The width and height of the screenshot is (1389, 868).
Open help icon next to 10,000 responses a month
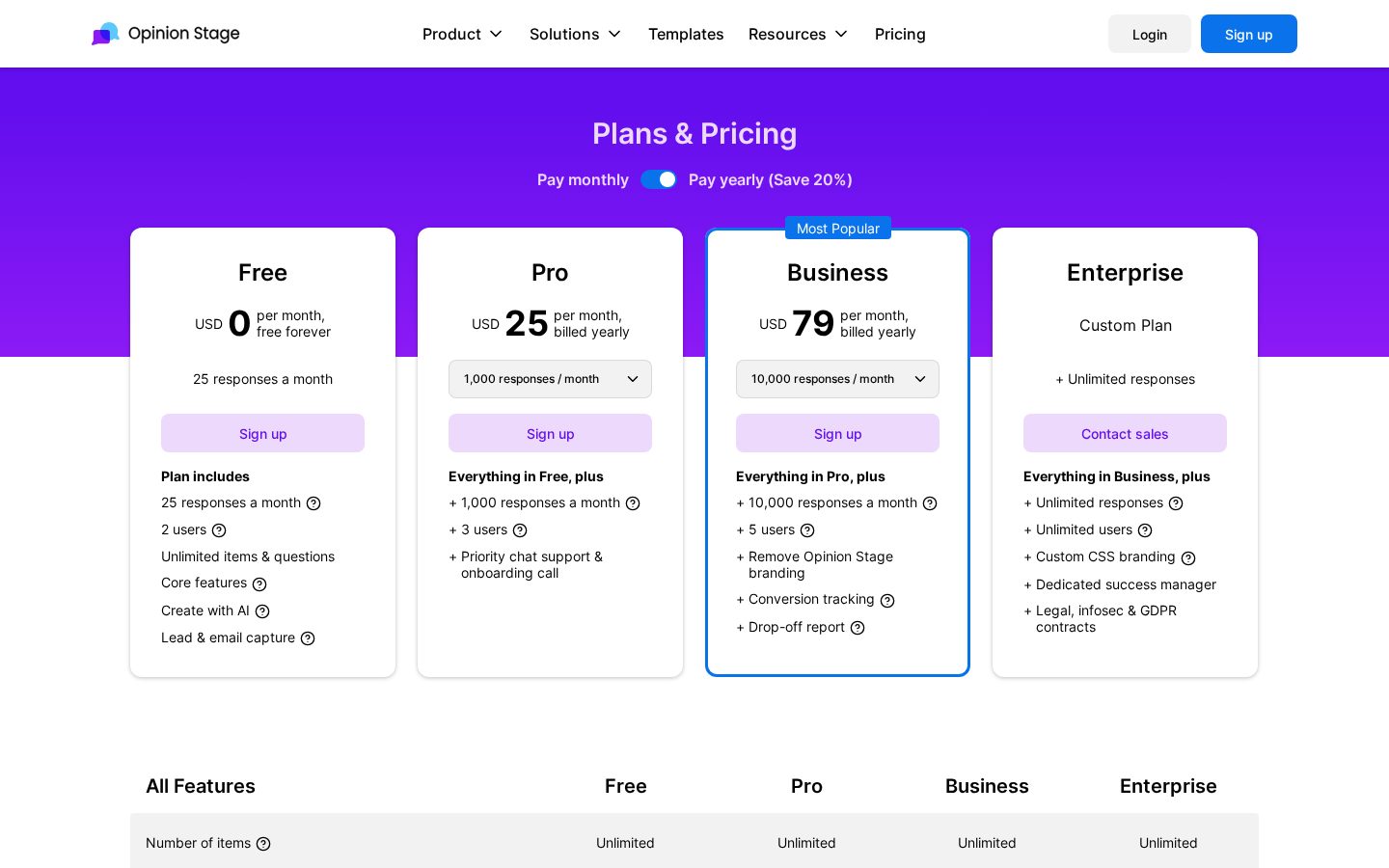point(930,503)
